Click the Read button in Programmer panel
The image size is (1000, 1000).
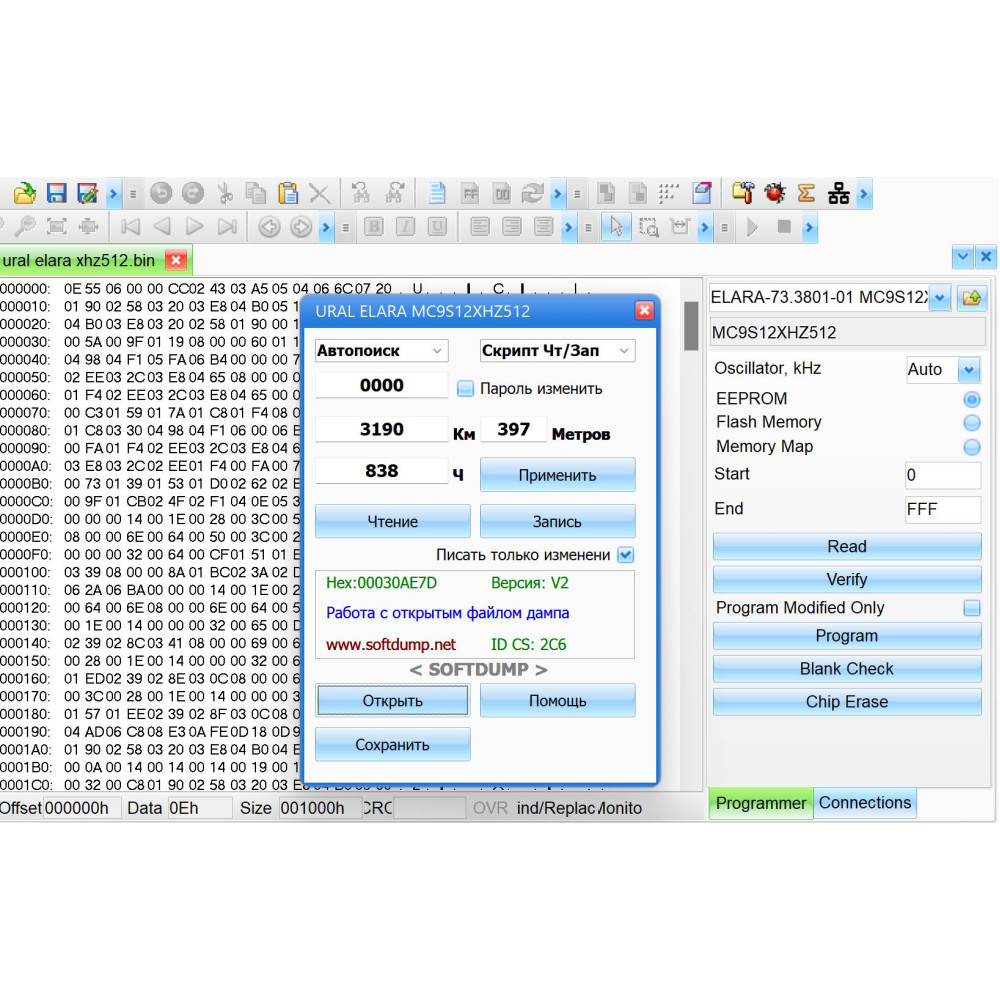pos(846,547)
